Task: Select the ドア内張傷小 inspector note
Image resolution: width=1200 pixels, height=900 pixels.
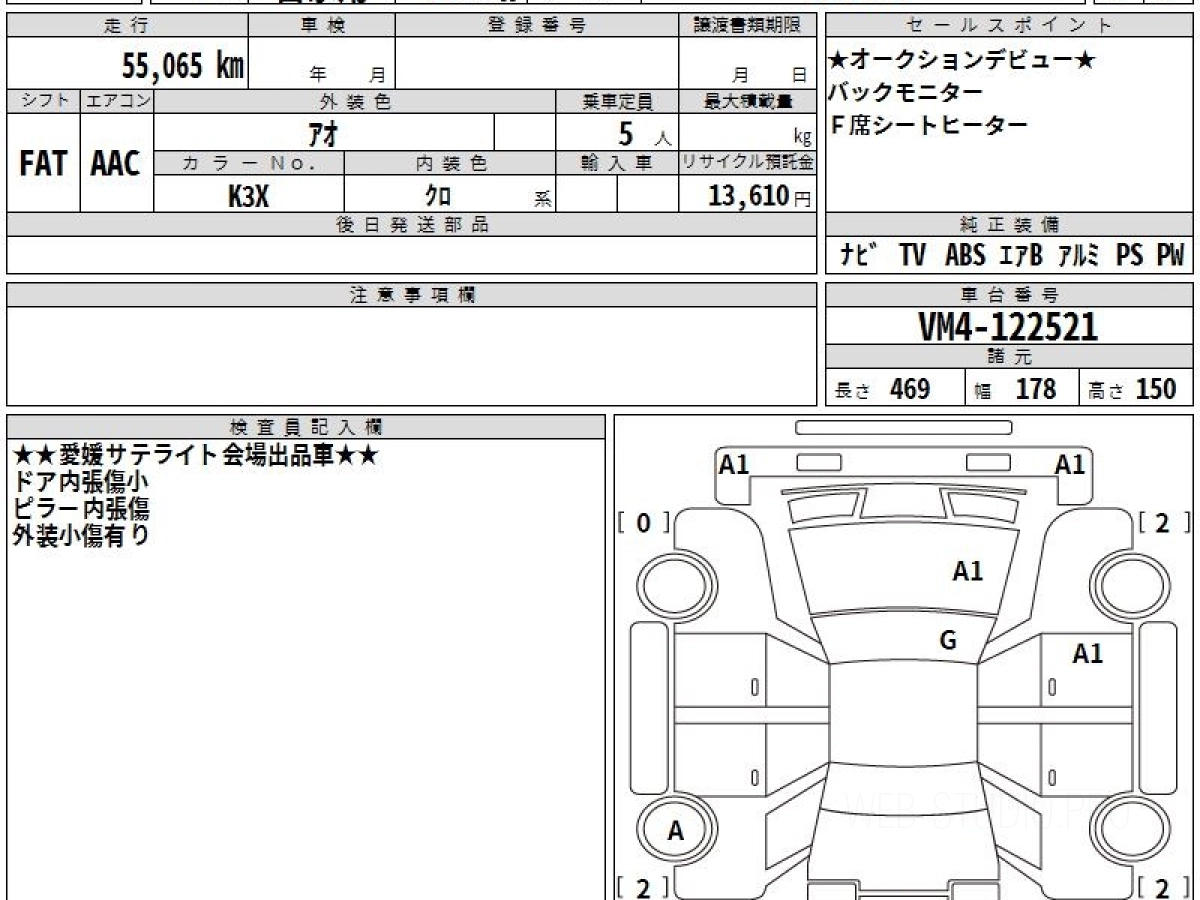Action: pyautogui.click(x=81, y=482)
